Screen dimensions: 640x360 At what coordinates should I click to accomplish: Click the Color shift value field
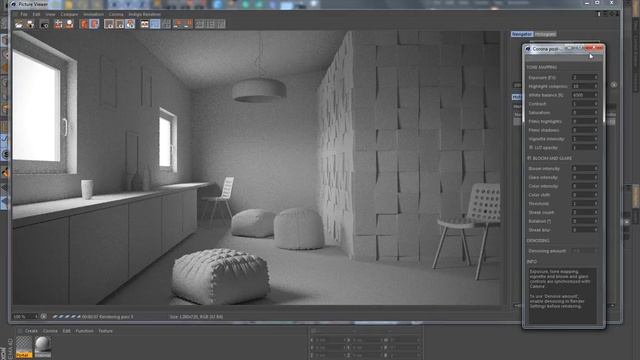[585, 195]
